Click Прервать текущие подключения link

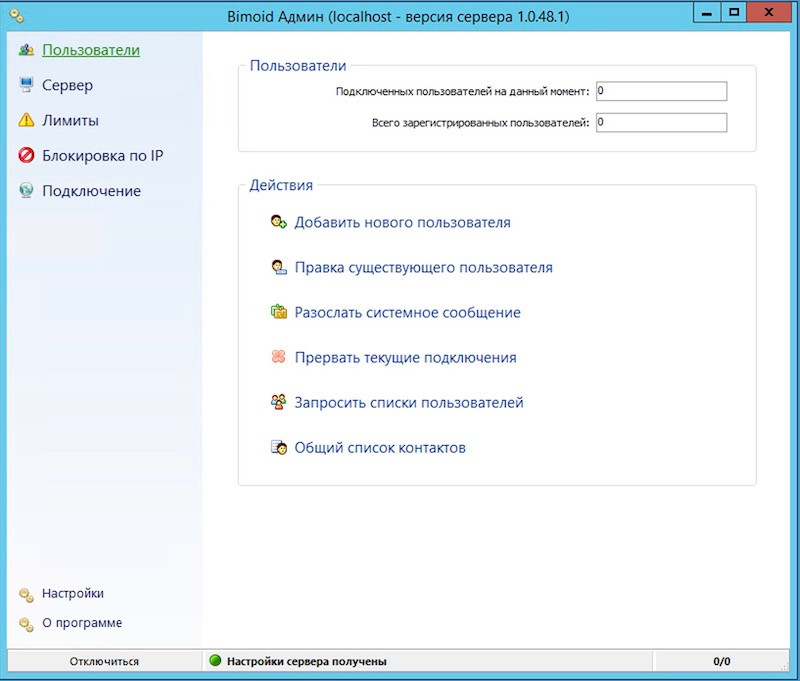pos(405,358)
